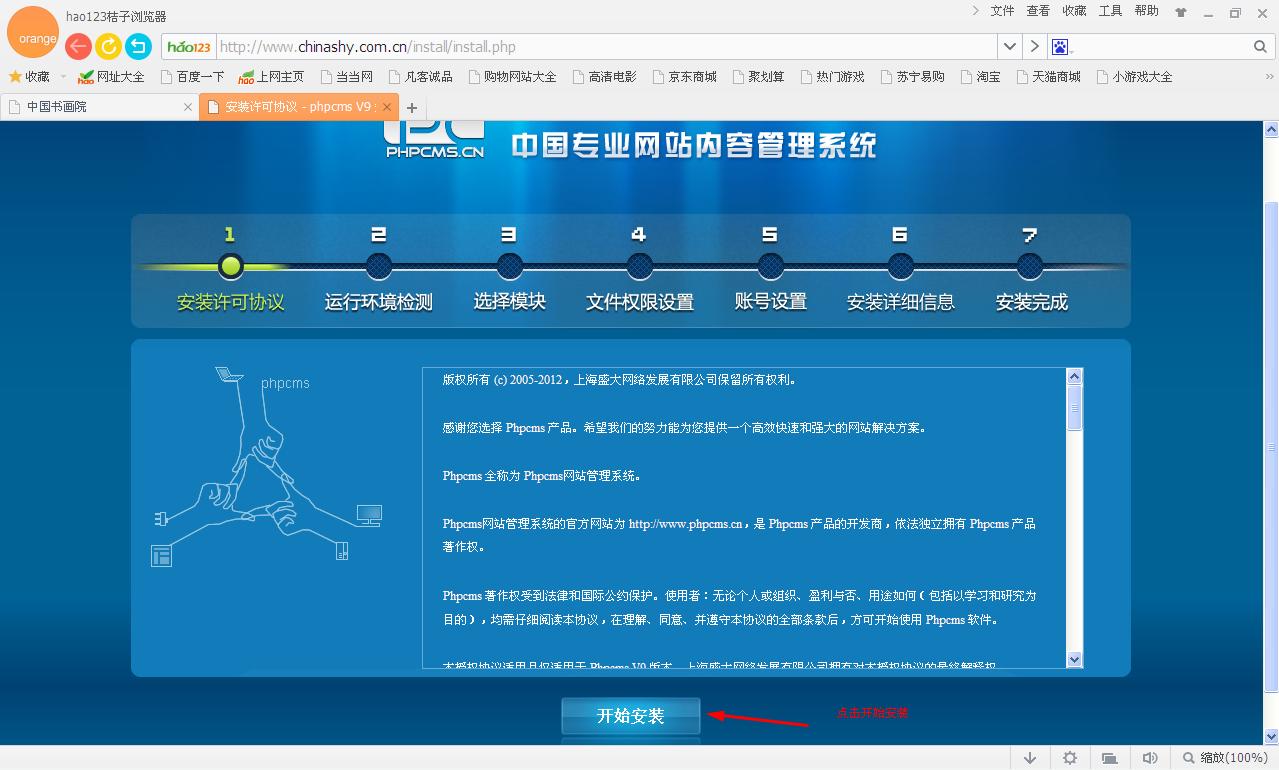The image size is (1279, 770).
Task: Open the 帮助 menu
Action: pyautogui.click(x=1146, y=11)
